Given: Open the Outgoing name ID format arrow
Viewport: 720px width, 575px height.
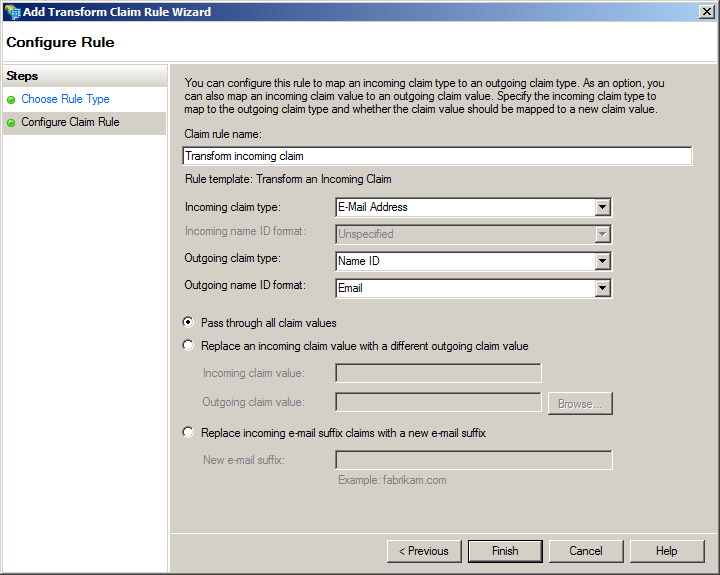Looking at the screenshot, I should point(602,288).
